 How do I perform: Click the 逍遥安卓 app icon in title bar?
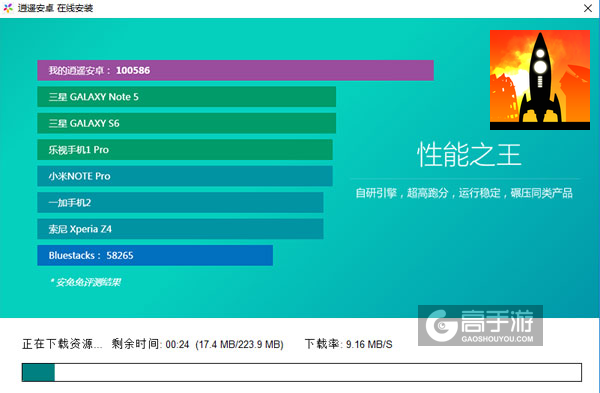[8, 8]
